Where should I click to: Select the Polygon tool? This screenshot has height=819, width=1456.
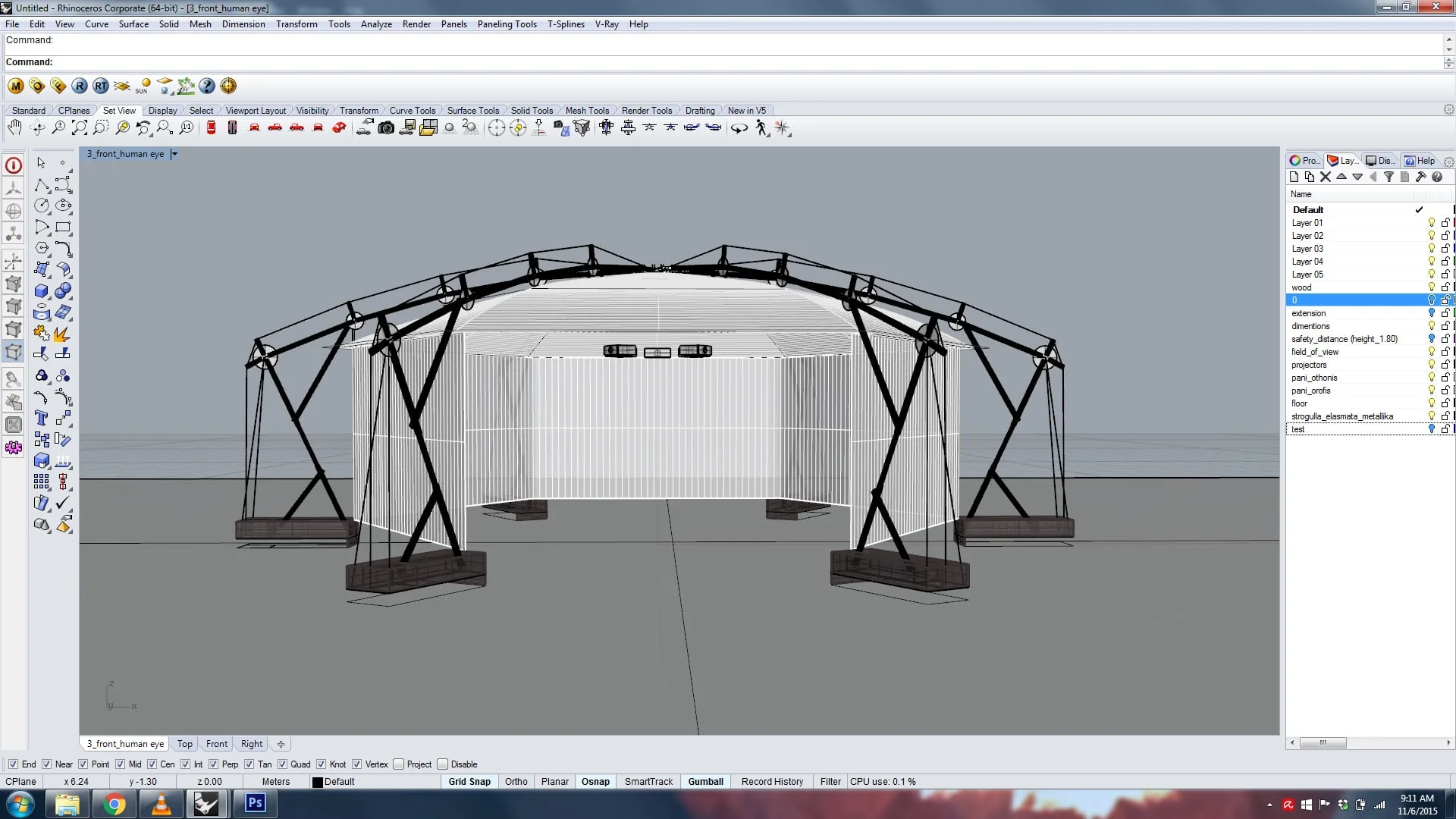tap(42, 248)
